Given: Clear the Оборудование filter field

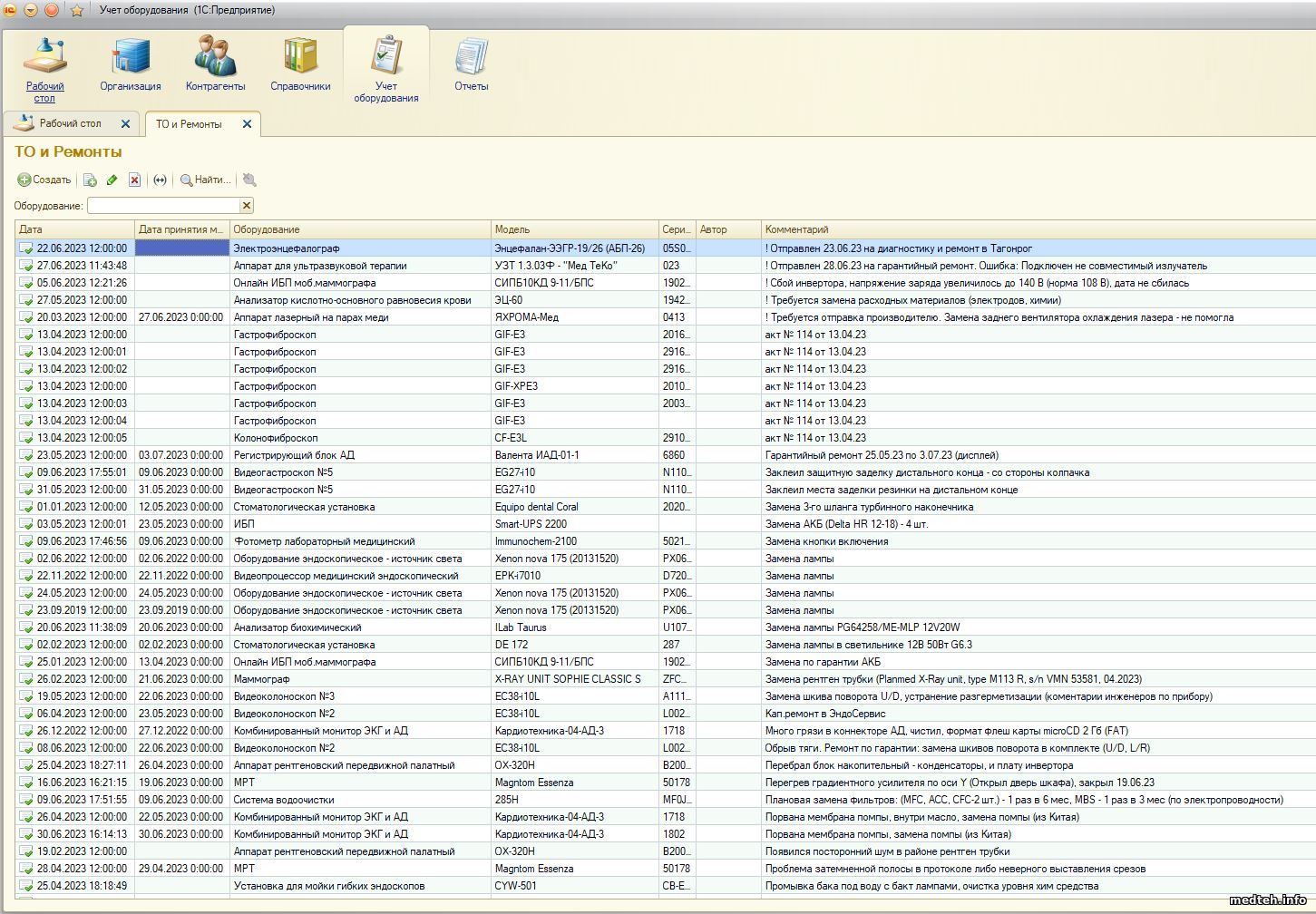Looking at the screenshot, I should click(247, 206).
